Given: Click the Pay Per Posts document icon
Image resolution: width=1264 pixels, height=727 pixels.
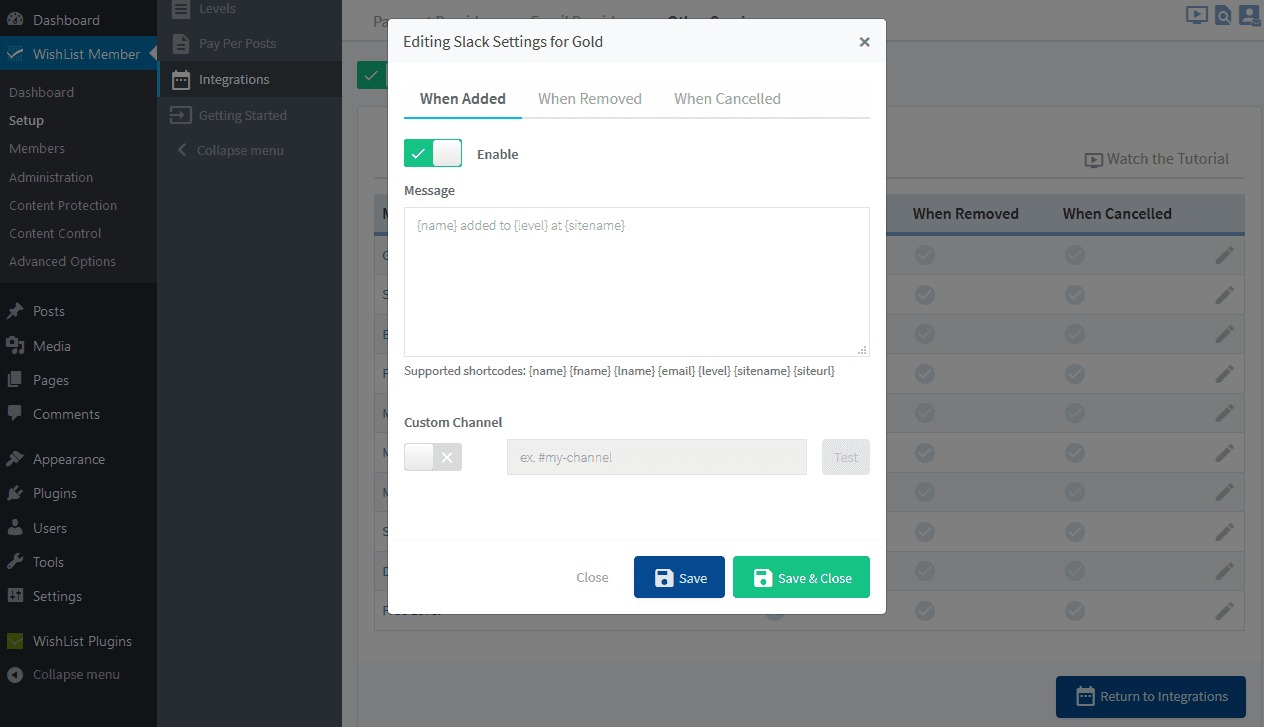Looking at the screenshot, I should [180, 44].
